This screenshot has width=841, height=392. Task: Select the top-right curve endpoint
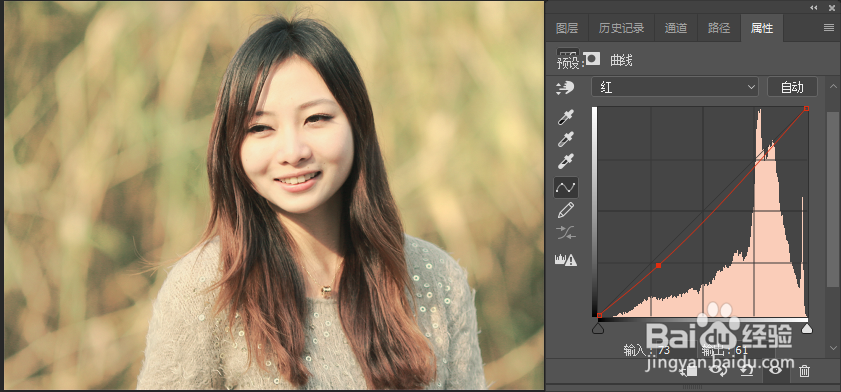(x=806, y=108)
